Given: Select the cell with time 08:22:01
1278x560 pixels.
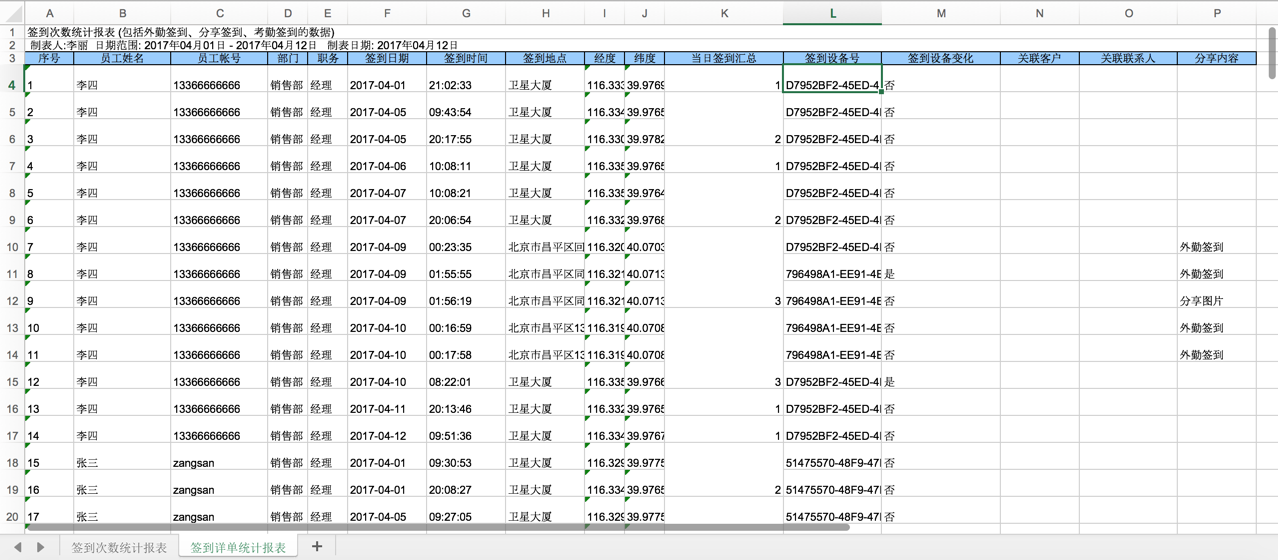Looking at the screenshot, I should 466,376.
